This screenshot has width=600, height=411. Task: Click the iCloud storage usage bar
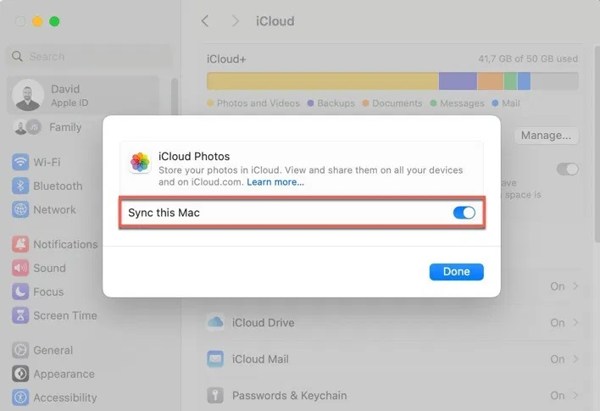(x=392, y=81)
